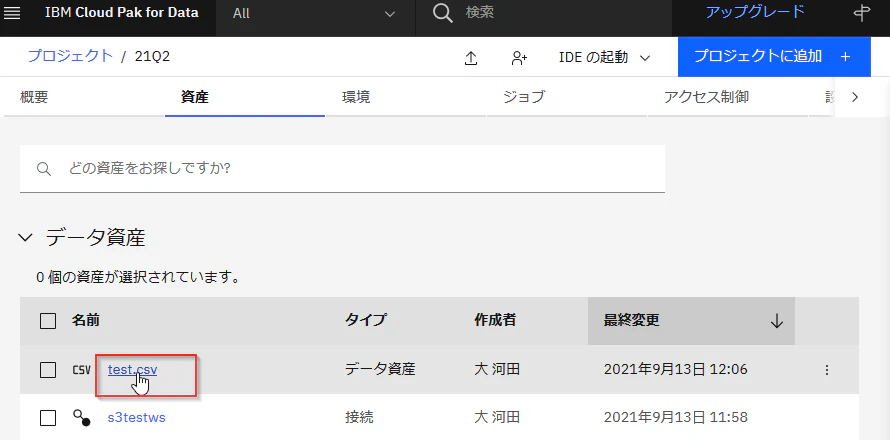This screenshot has height=440, width=890.
Task: Click the 大 河田 creator cell in s3testws row
Action: pos(497,418)
